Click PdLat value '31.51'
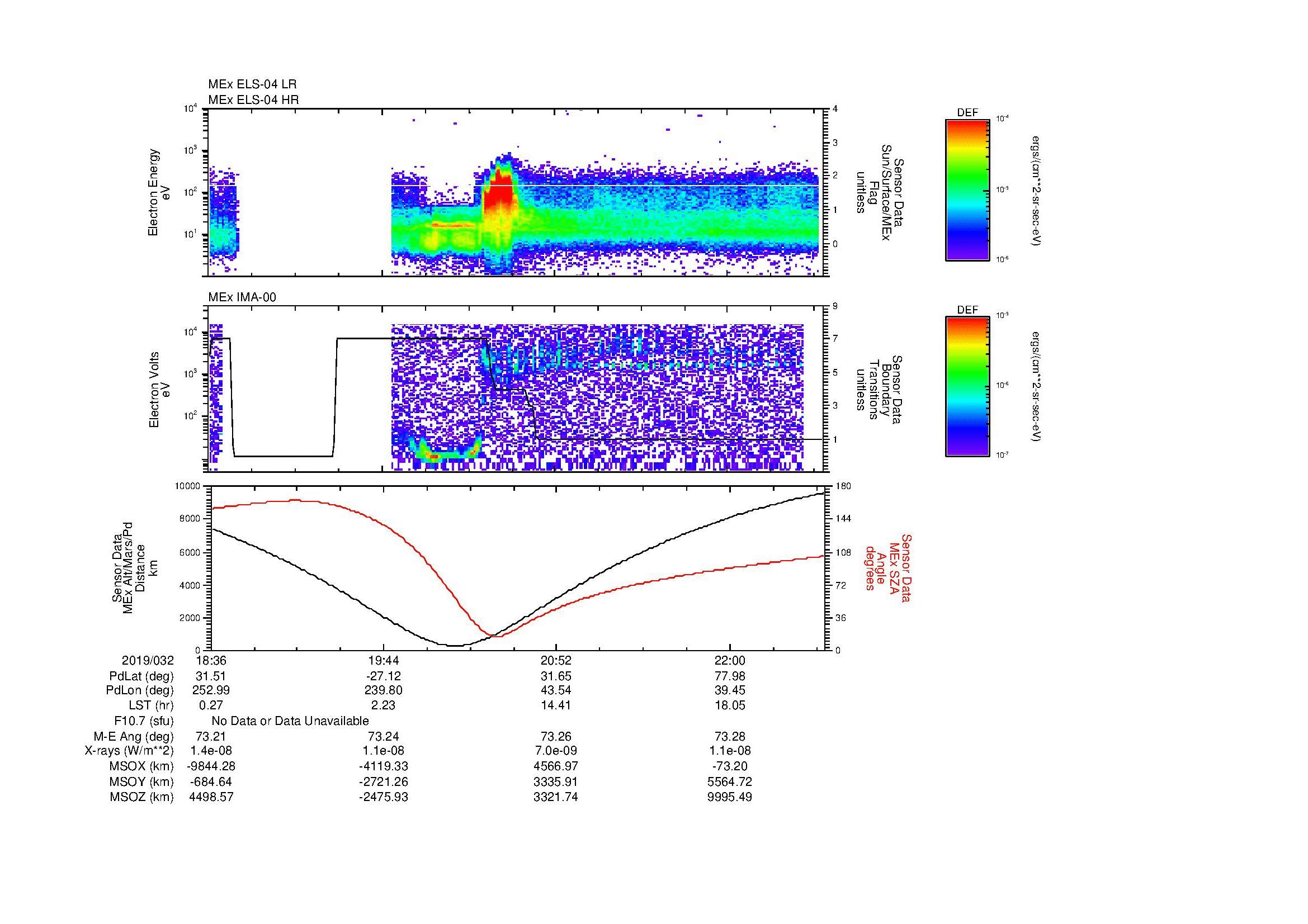Image resolution: width=1308 pixels, height=924 pixels. pos(211,676)
